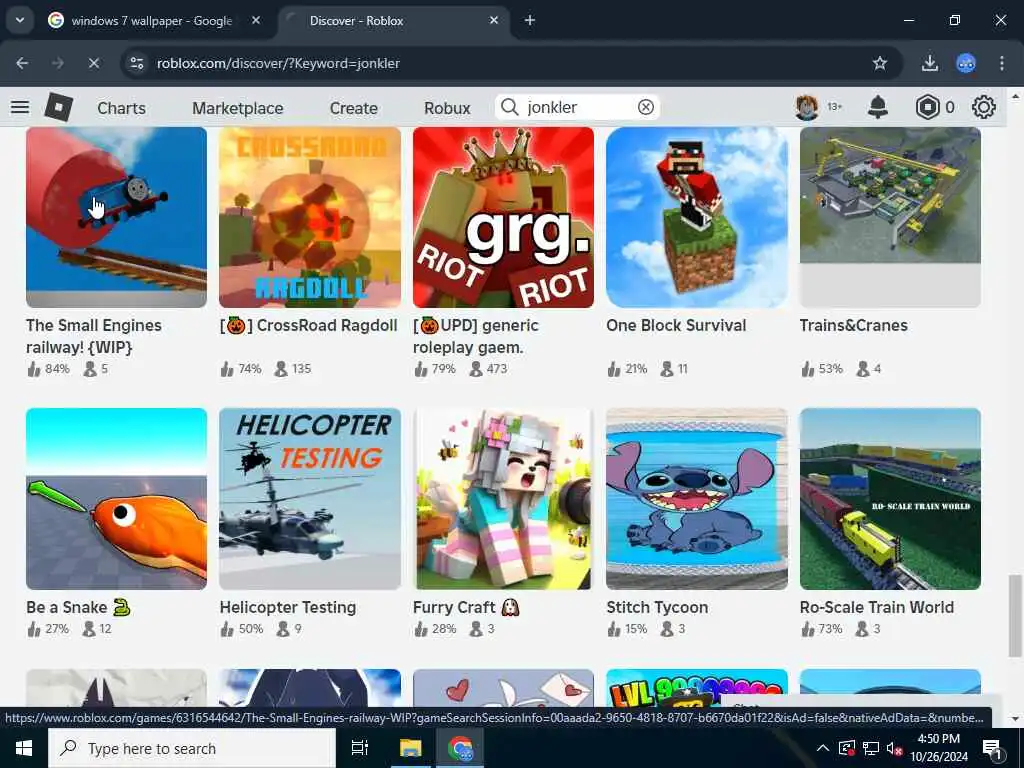Open Ro-Scale Train World thumbnail
The width and height of the screenshot is (1024, 768).
pos(890,499)
